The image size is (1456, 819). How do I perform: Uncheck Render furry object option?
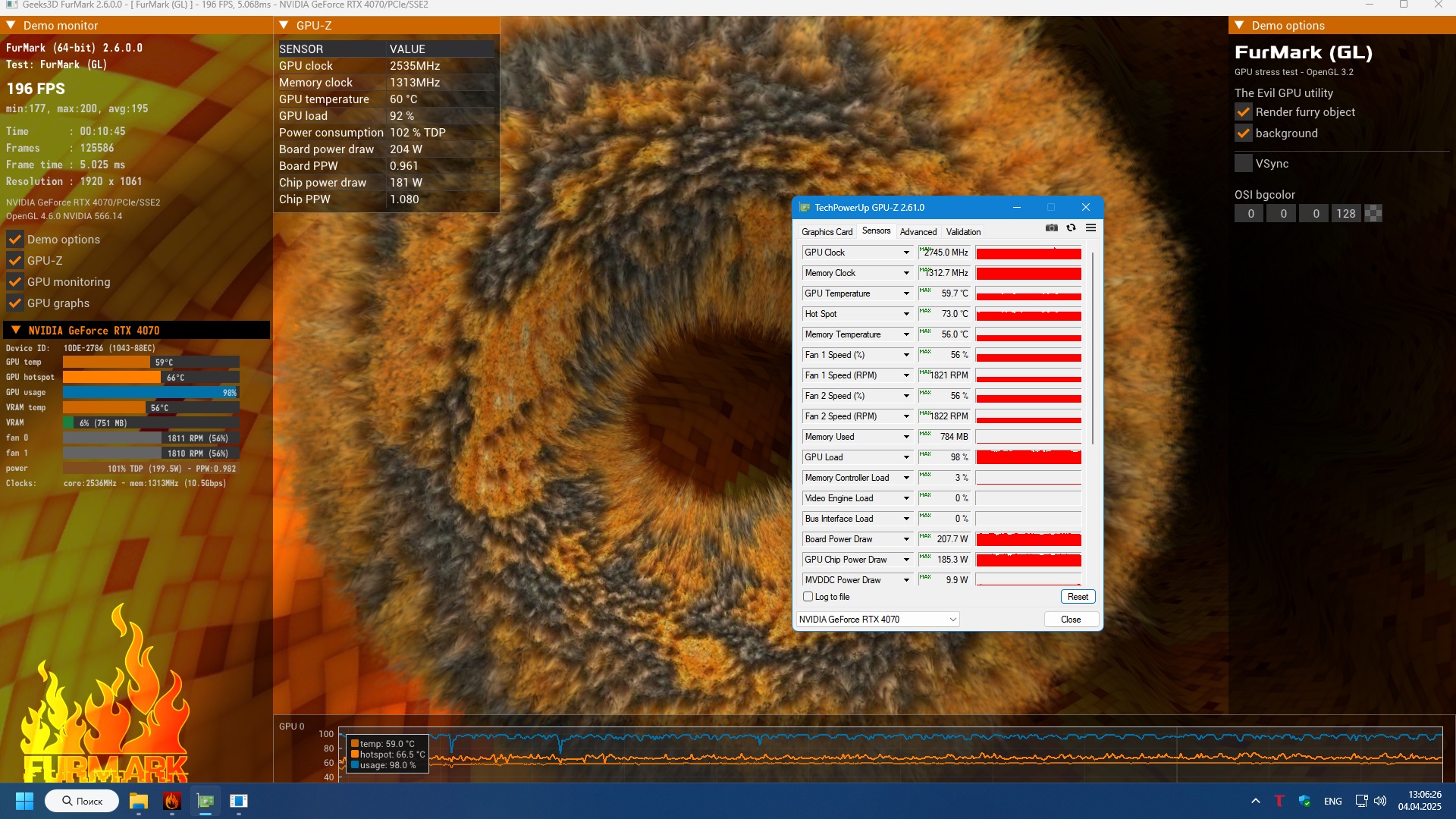point(1244,112)
